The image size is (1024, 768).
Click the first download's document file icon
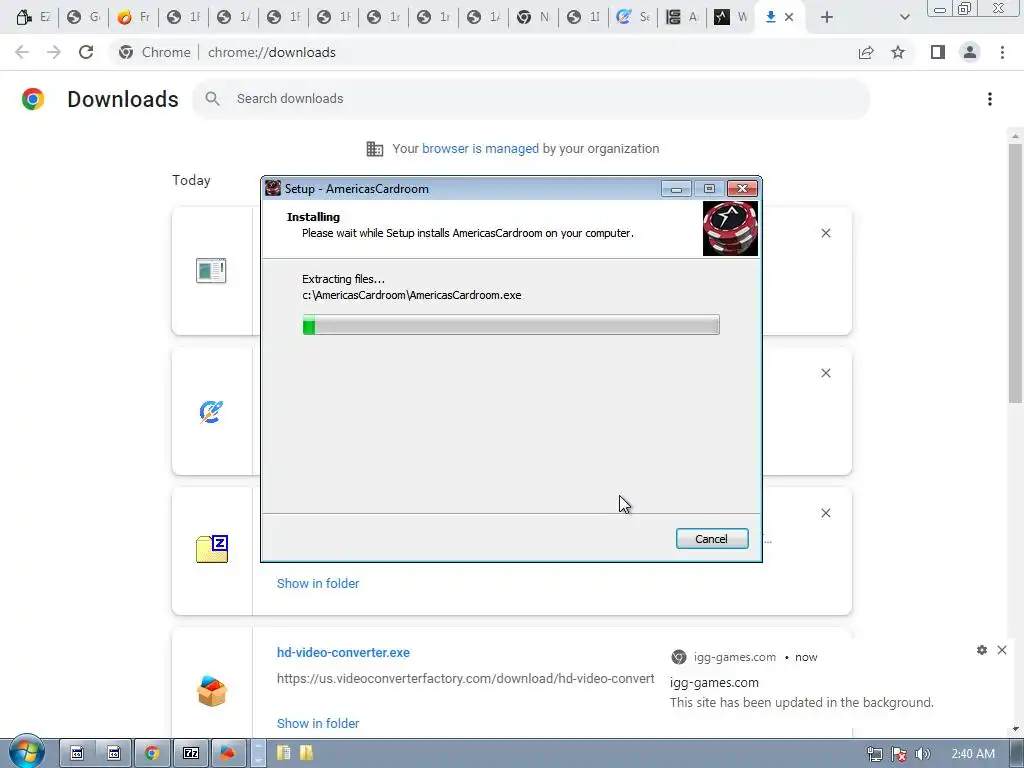(x=211, y=270)
